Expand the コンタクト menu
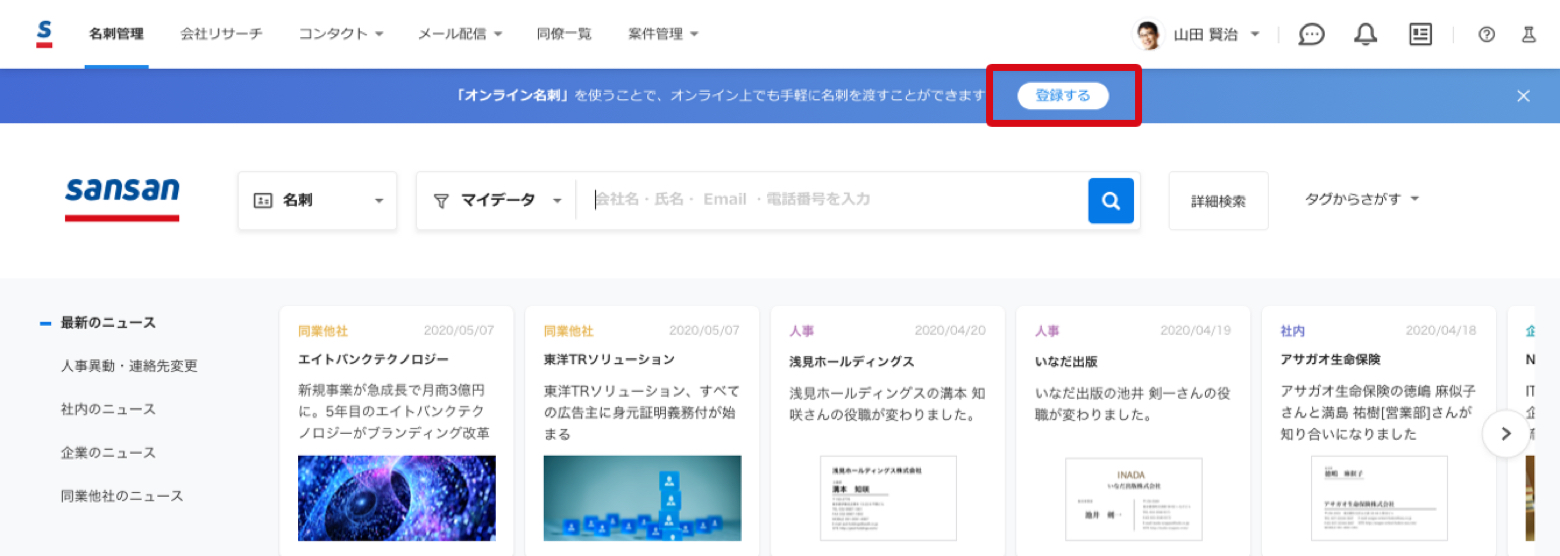Image resolution: width=1560 pixels, height=556 pixels. click(x=341, y=34)
